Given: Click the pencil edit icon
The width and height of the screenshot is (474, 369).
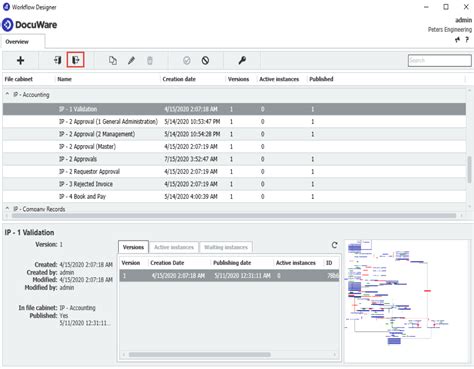Looking at the screenshot, I should pyautogui.click(x=131, y=60).
